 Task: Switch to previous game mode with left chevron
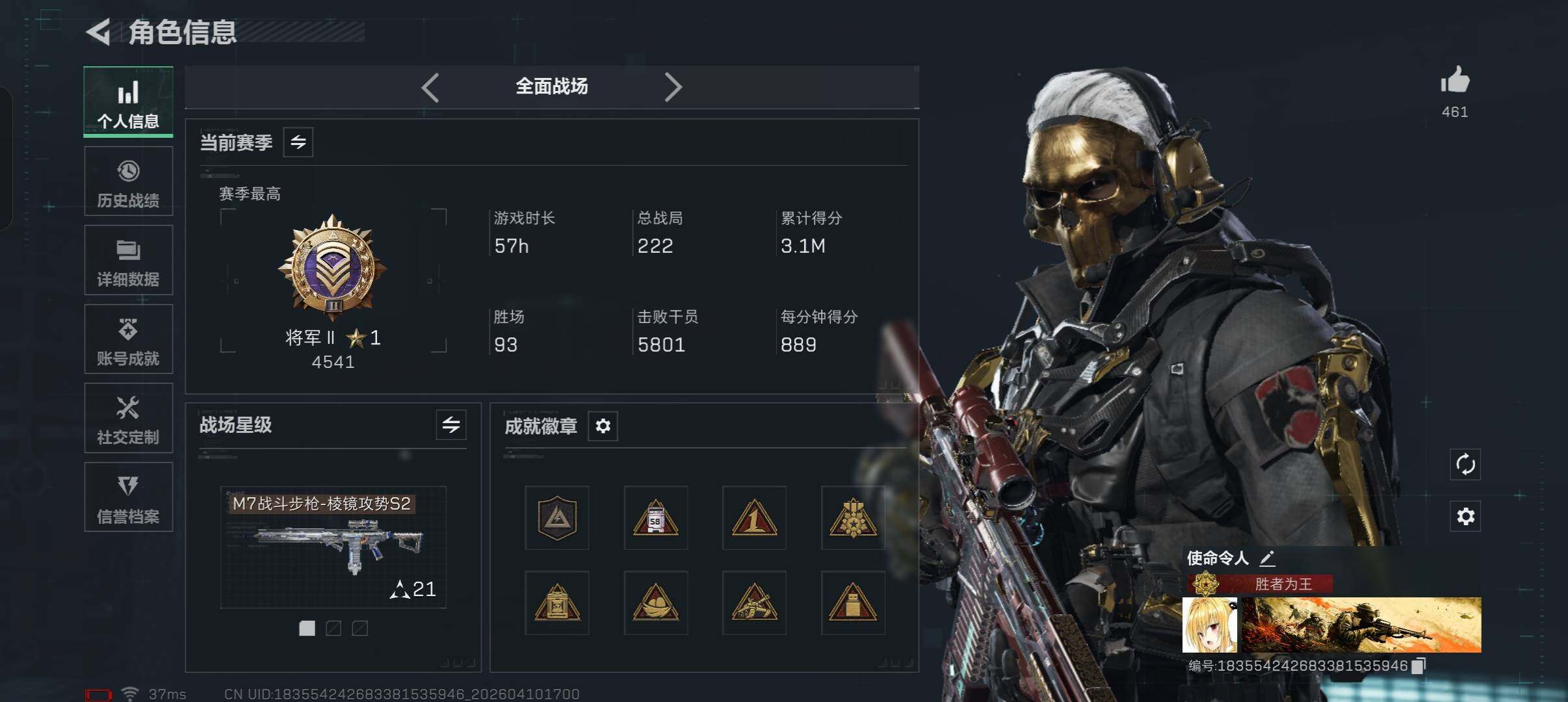tap(430, 87)
